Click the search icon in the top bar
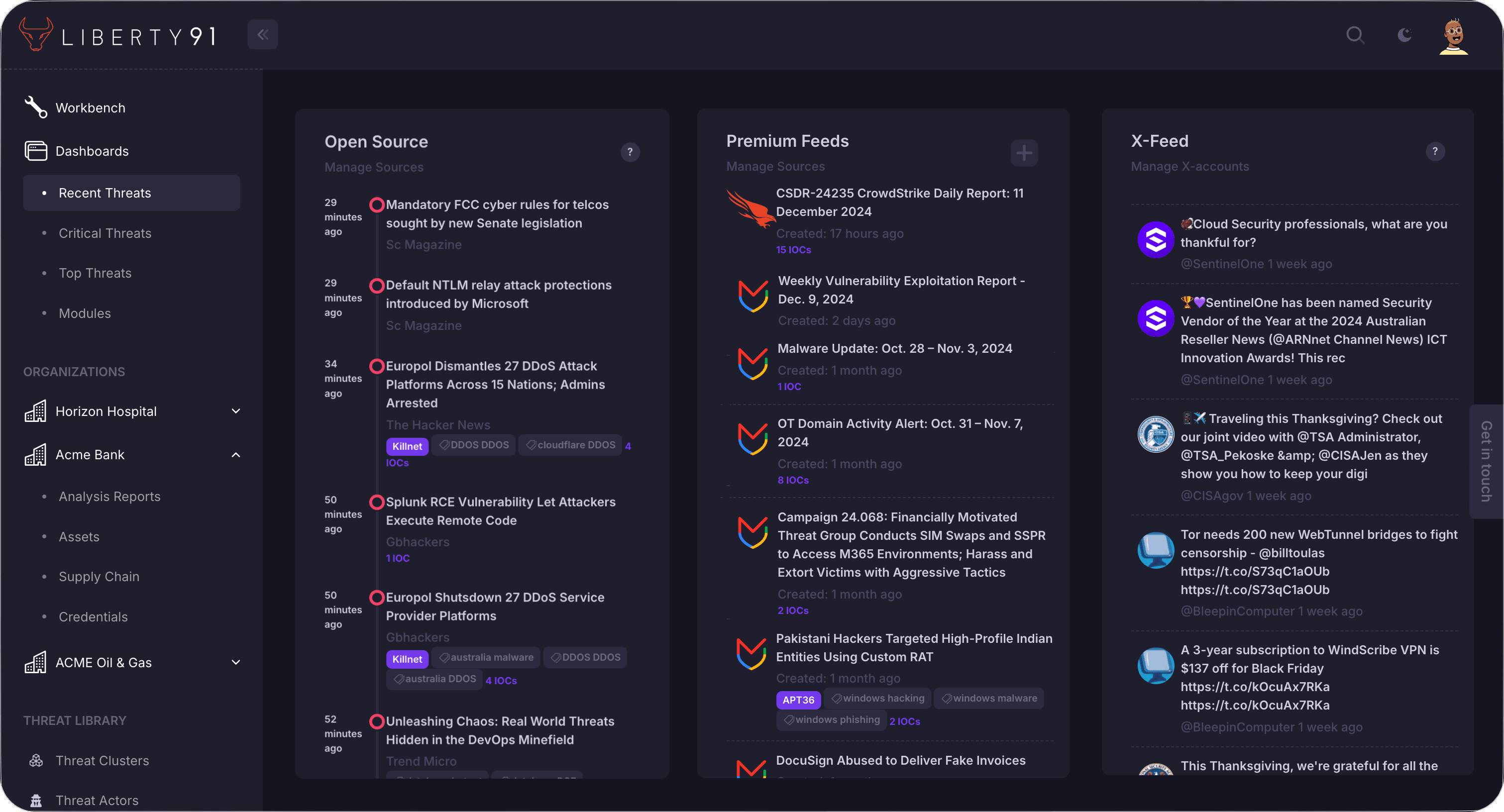The width and height of the screenshot is (1504, 812). 1356,35
